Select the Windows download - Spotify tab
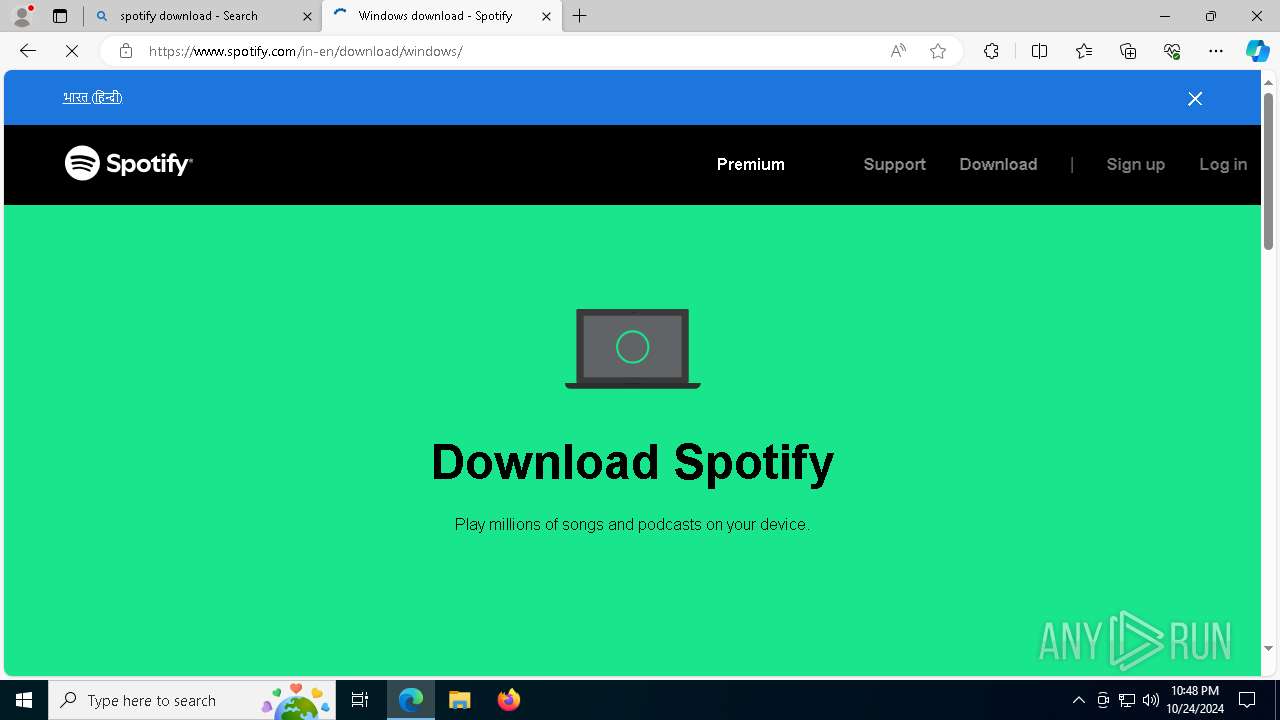This screenshot has height=720, width=1280. click(441, 16)
